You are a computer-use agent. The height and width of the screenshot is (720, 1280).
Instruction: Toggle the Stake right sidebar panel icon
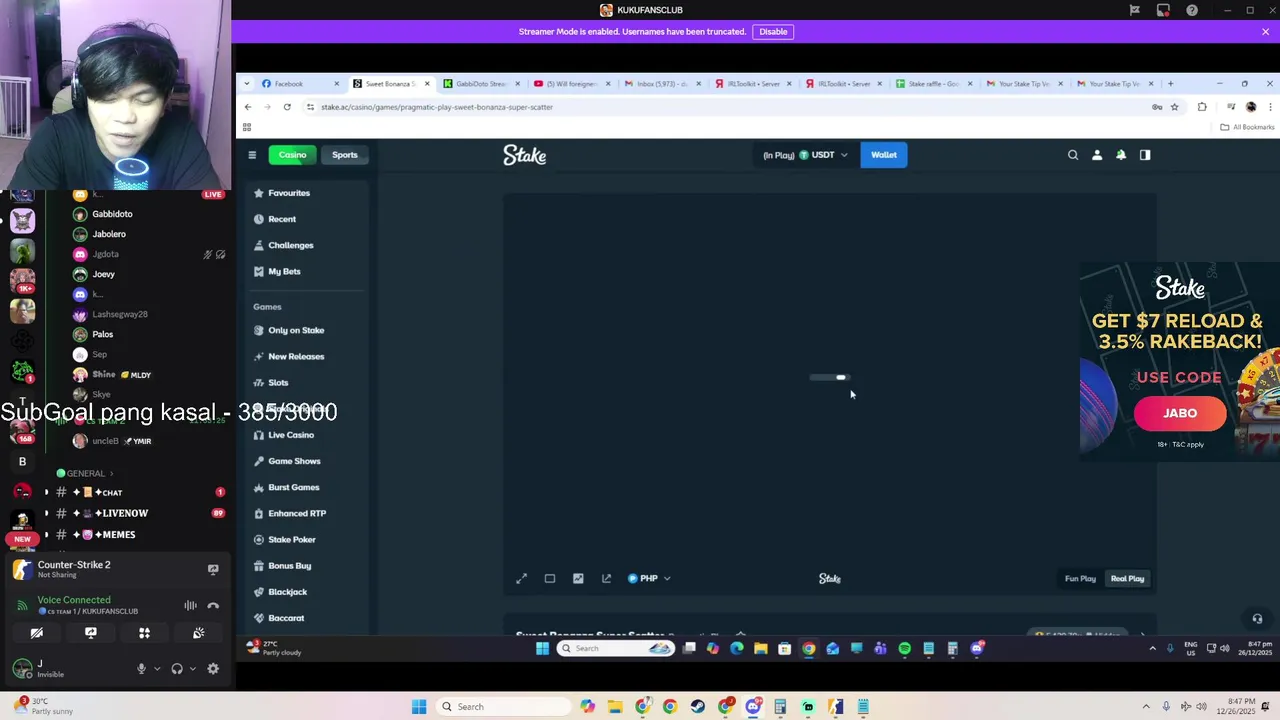point(1145,155)
